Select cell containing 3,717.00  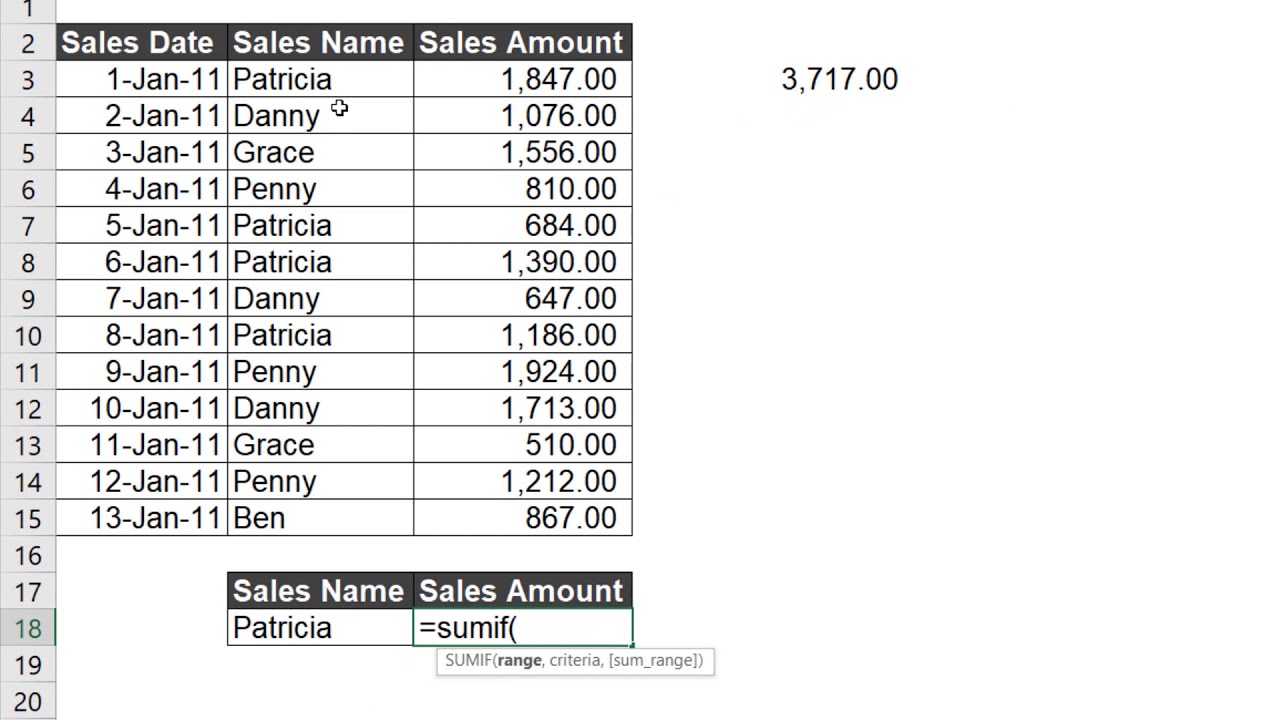pyautogui.click(x=839, y=80)
